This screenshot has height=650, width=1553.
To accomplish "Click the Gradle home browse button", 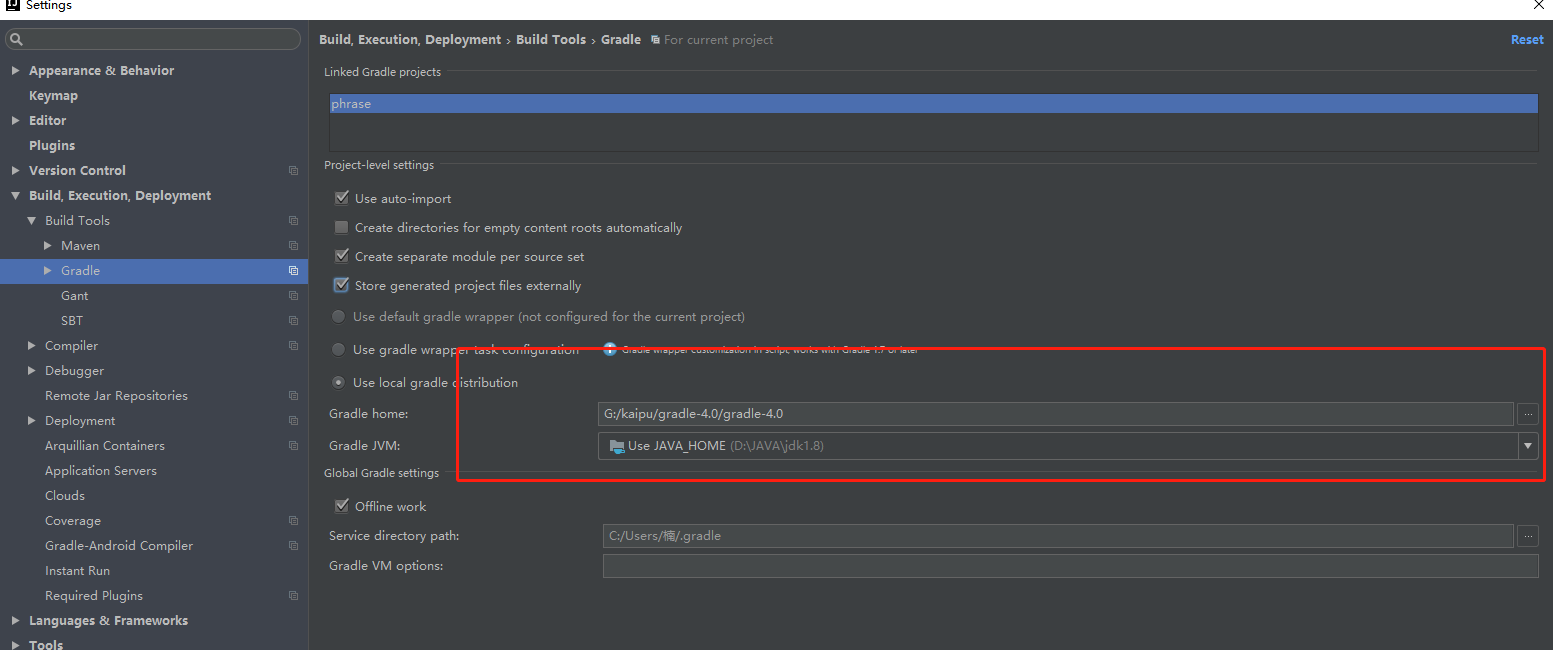I will click(1528, 414).
